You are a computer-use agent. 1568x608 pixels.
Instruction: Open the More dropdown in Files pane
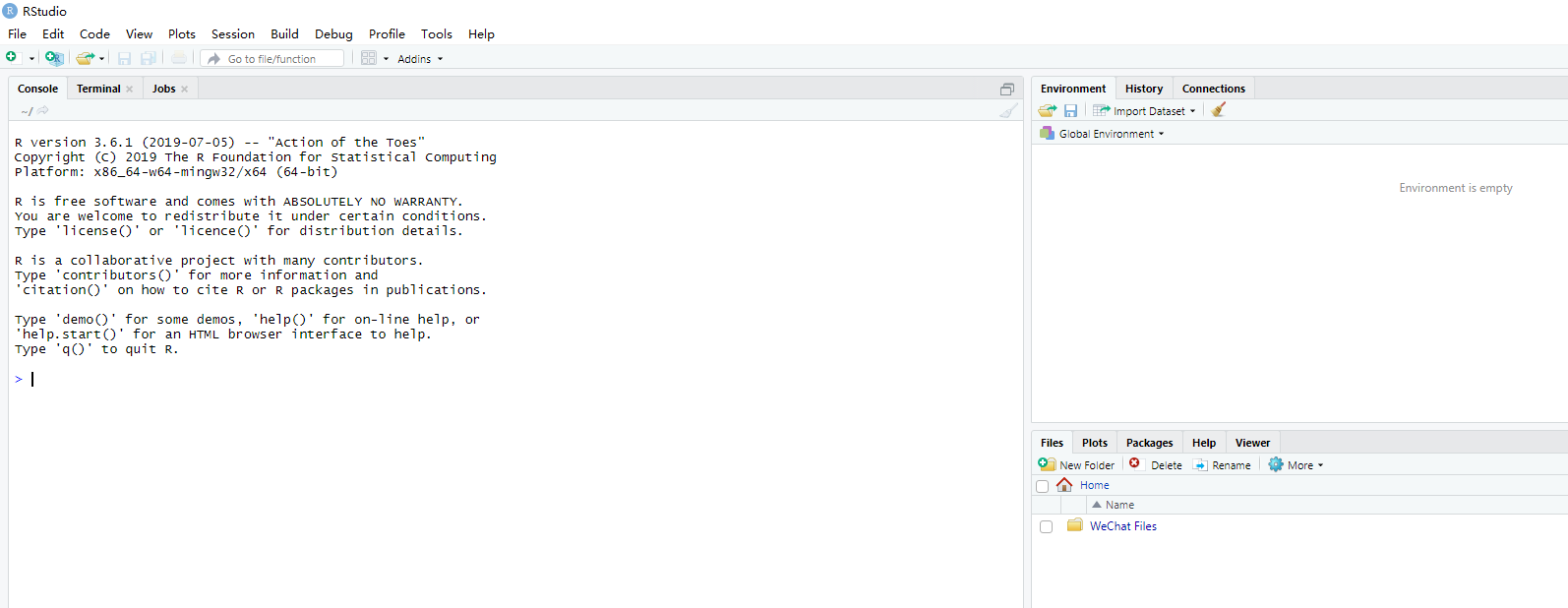click(1296, 465)
